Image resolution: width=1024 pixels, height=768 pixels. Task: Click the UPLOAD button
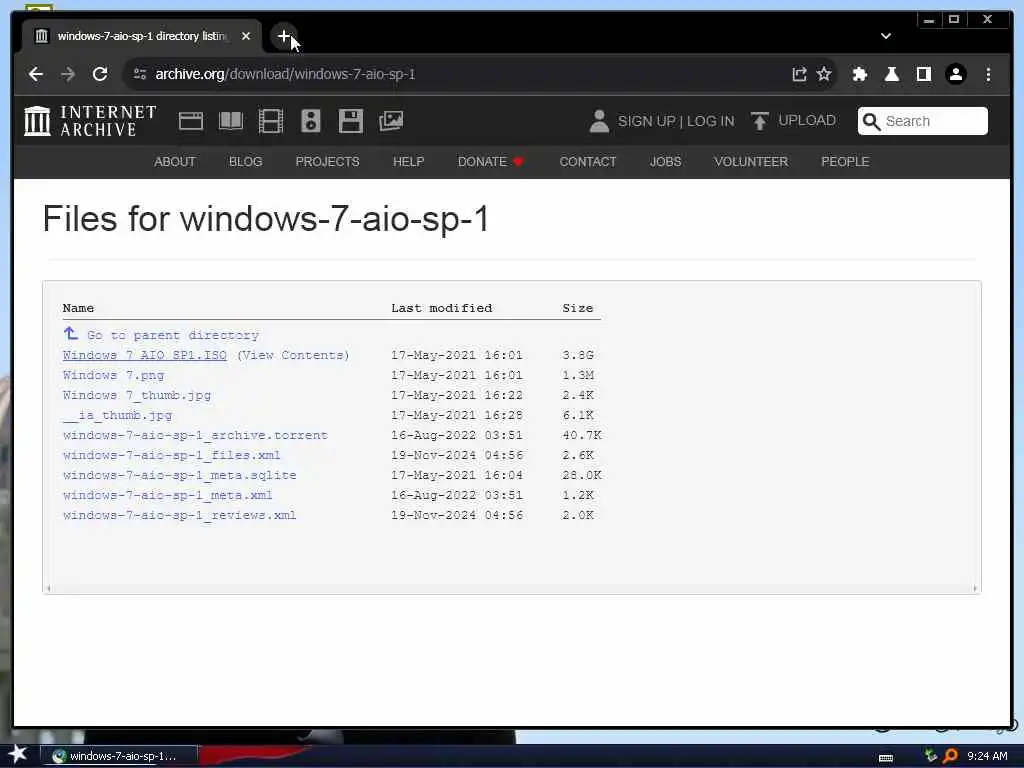(x=793, y=121)
